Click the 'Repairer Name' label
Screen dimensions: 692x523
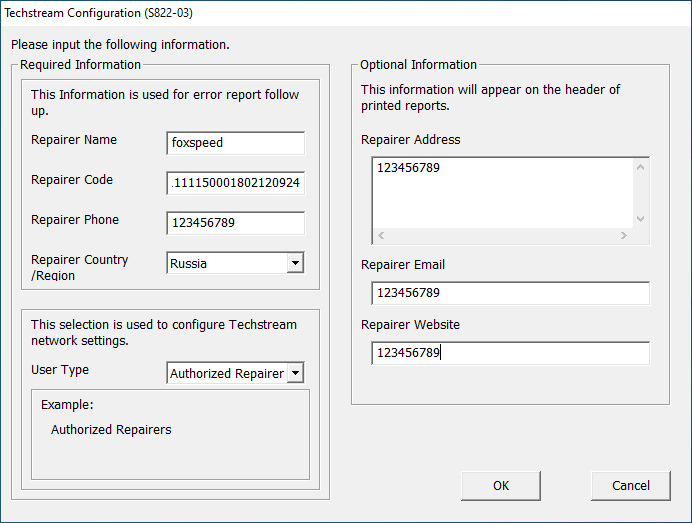click(74, 140)
